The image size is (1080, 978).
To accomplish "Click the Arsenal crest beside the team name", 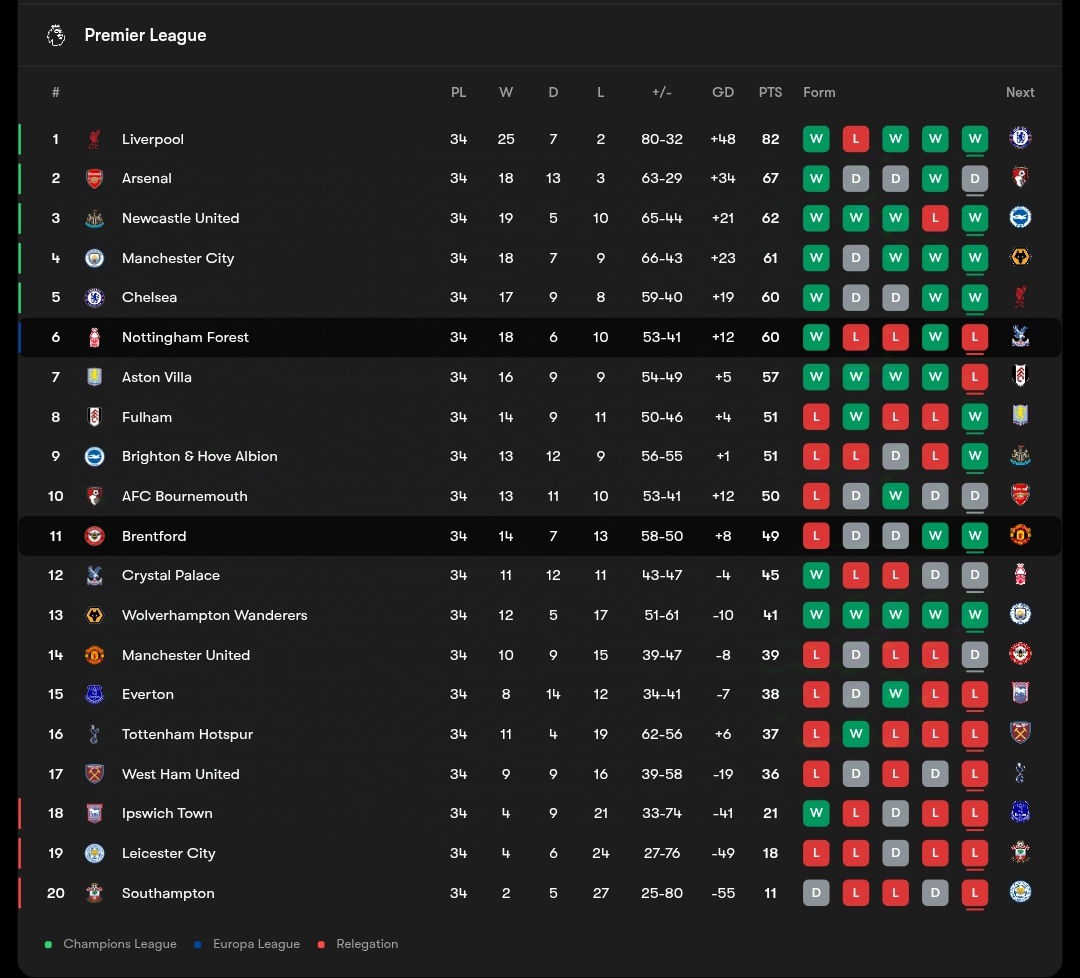I will pyautogui.click(x=94, y=179).
